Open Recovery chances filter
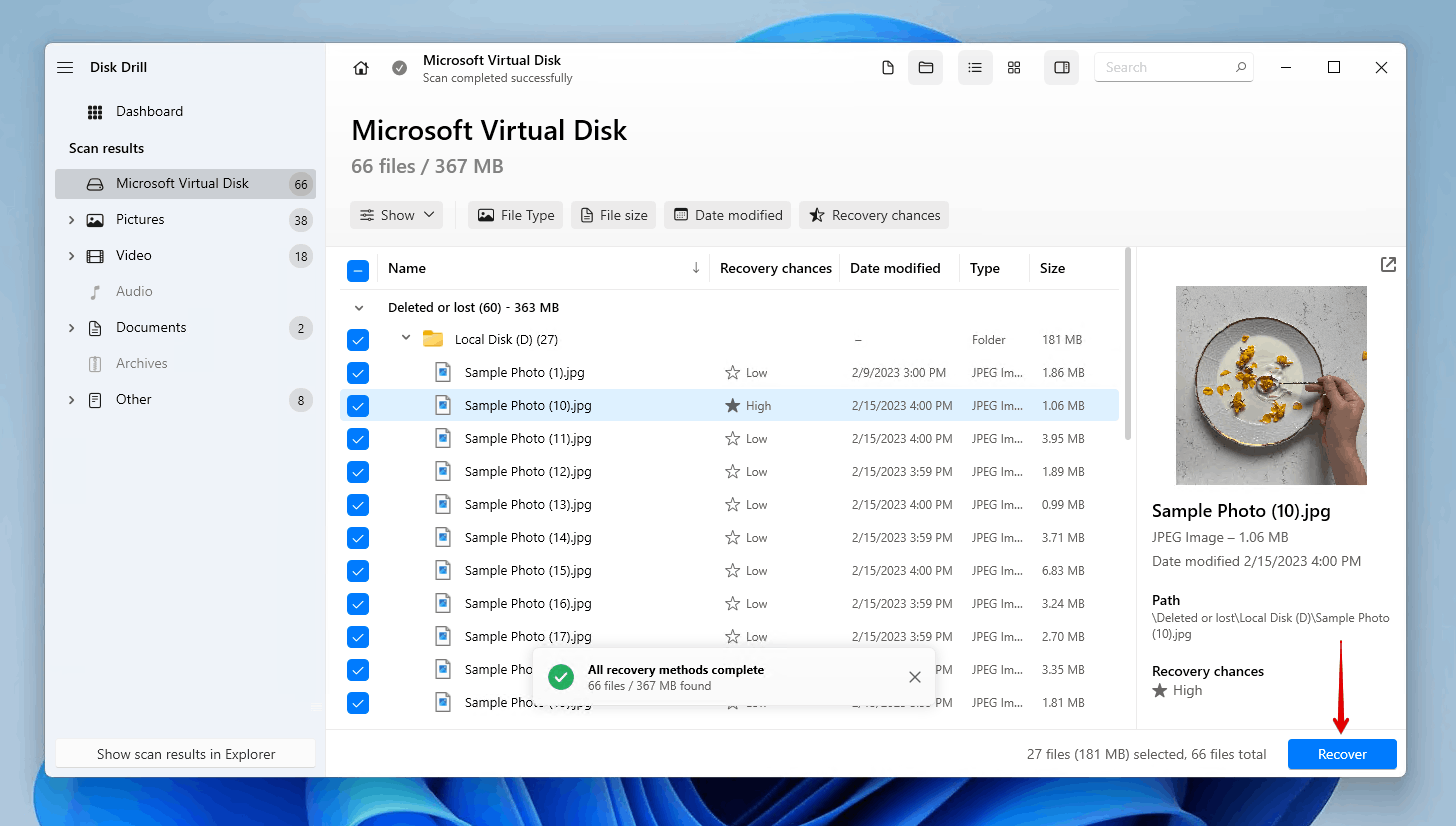This screenshot has height=826, width=1456. (x=874, y=215)
